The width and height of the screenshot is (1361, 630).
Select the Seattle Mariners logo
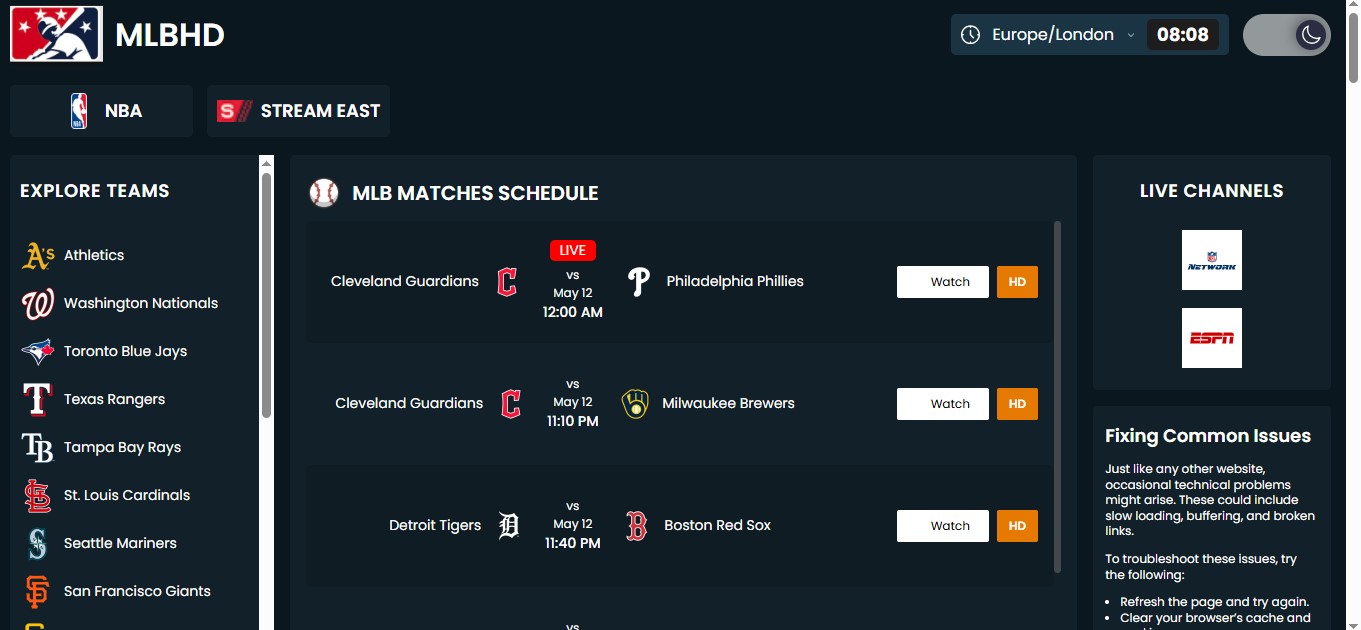click(x=38, y=544)
